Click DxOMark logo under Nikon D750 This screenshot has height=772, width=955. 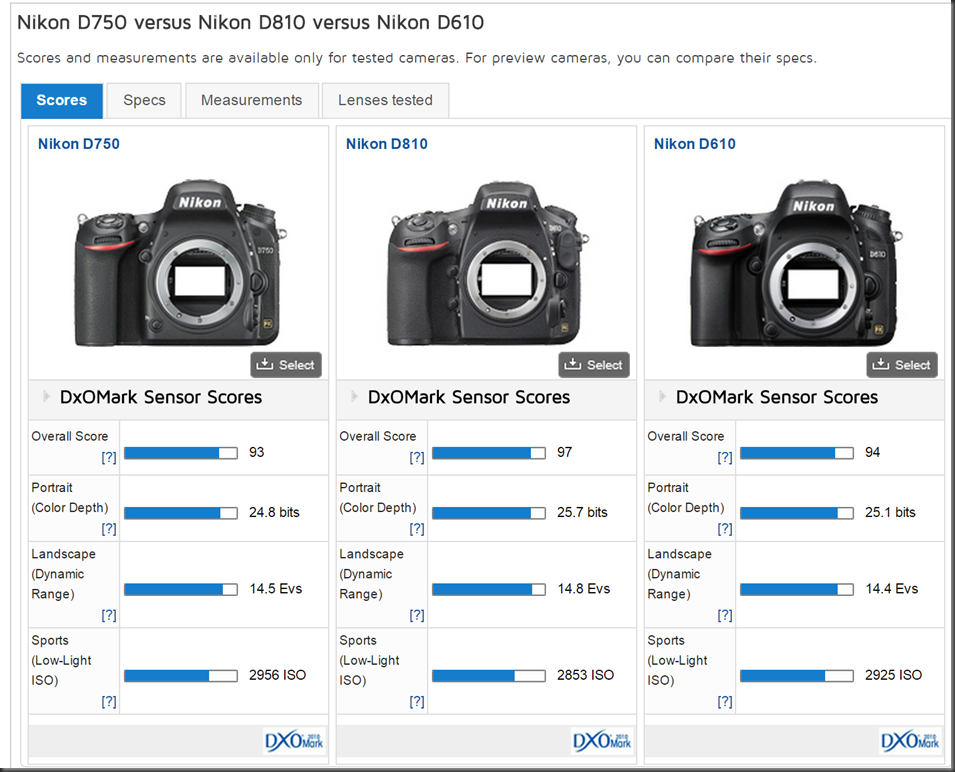(x=294, y=741)
